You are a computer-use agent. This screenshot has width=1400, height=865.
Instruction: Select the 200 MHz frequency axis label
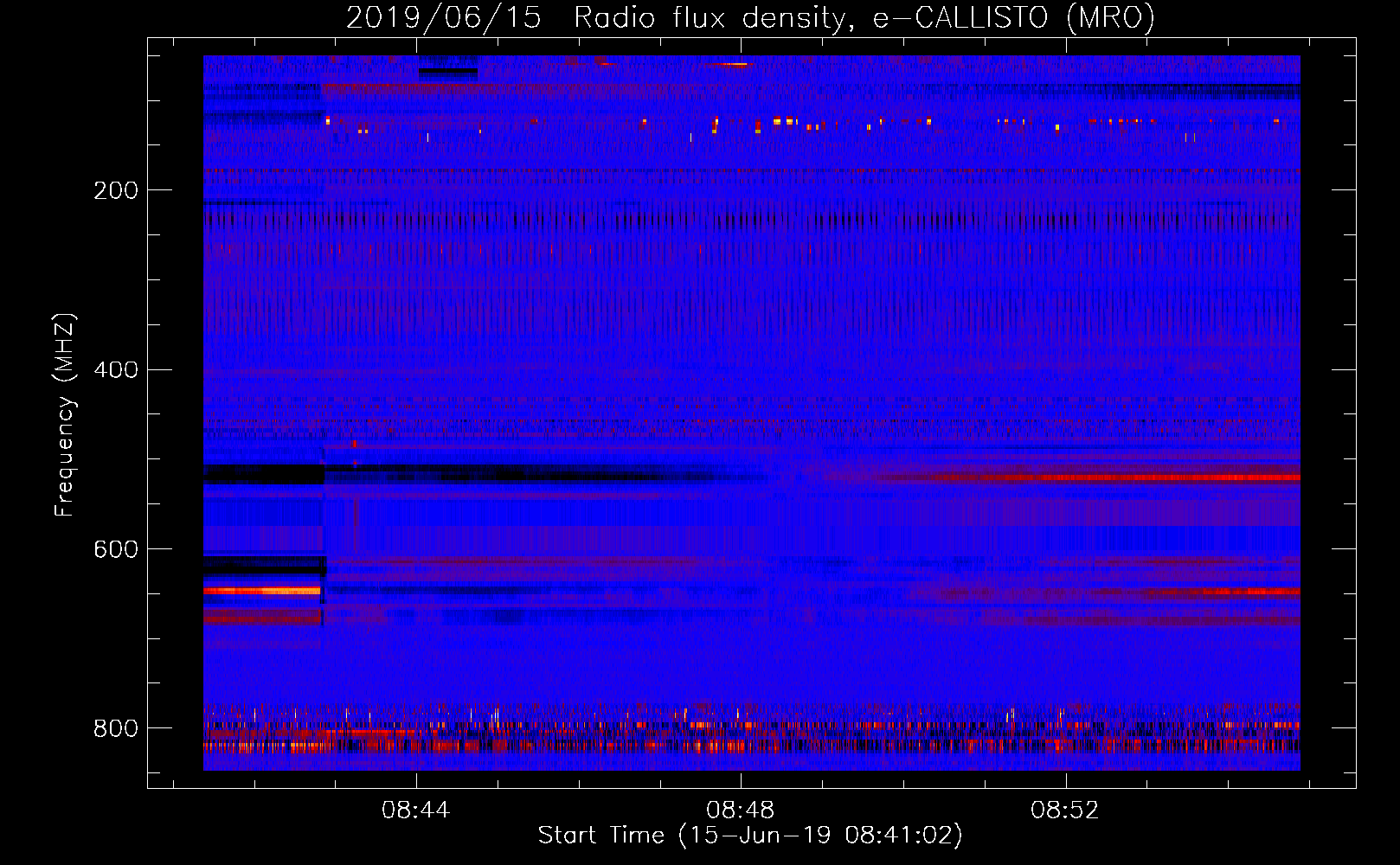(116, 190)
